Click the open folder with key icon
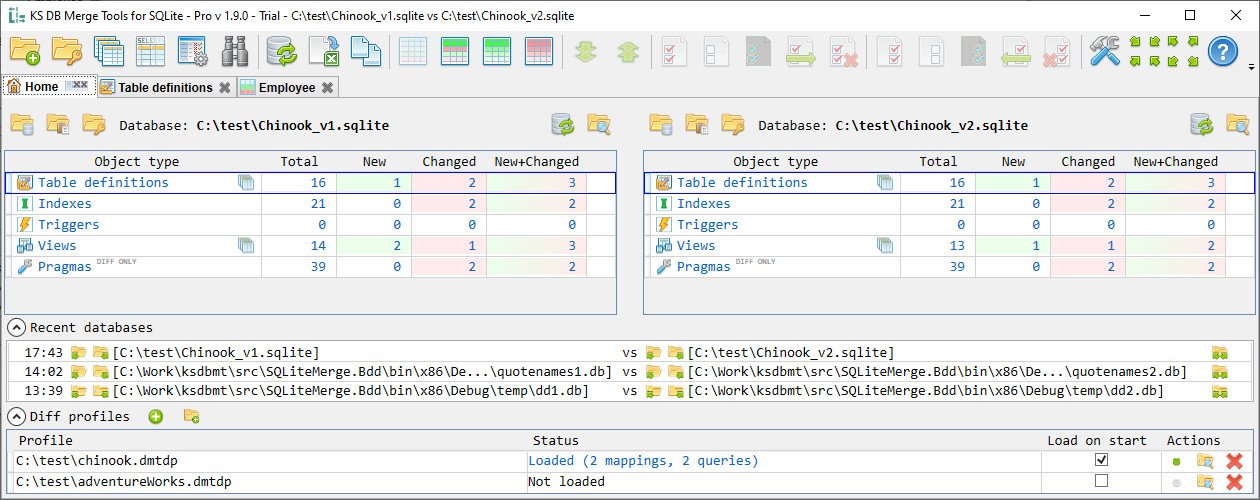The image size is (1260, 500). pos(67,51)
